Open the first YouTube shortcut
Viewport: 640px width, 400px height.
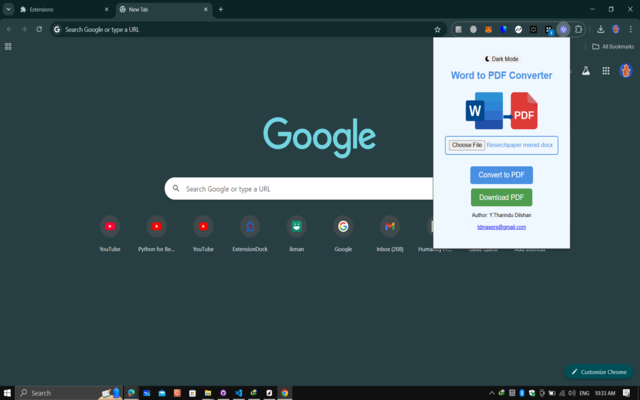click(x=110, y=233)
